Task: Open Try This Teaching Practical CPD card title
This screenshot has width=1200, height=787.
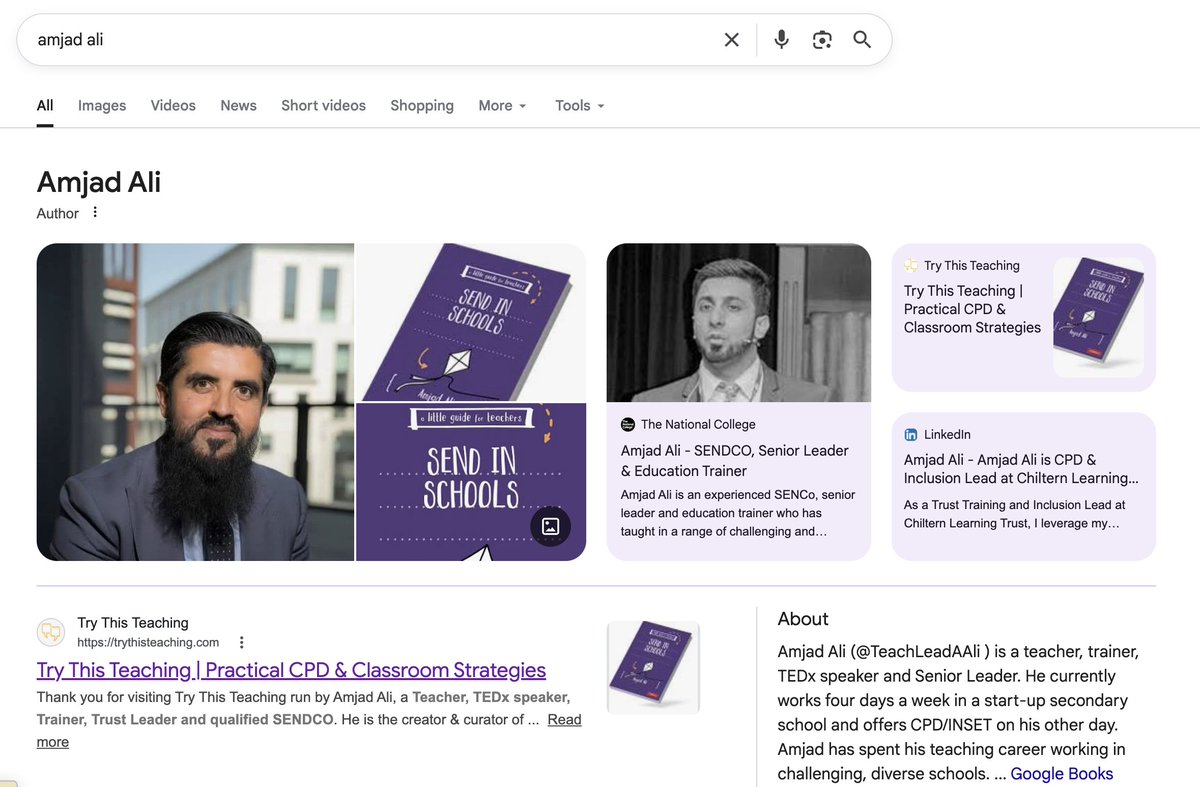Action: tap(972, 309)
